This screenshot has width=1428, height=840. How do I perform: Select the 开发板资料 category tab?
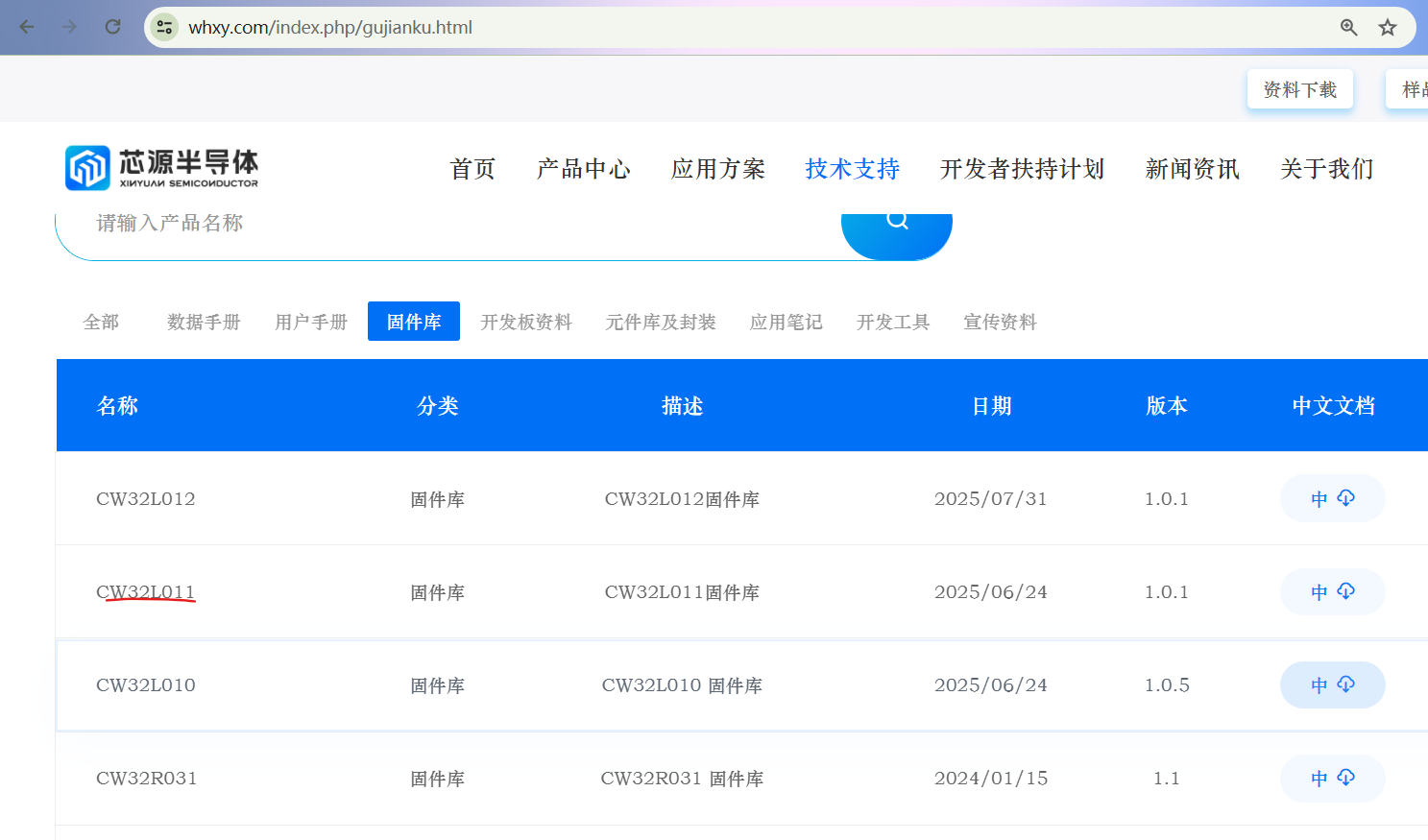click(526, 322)
